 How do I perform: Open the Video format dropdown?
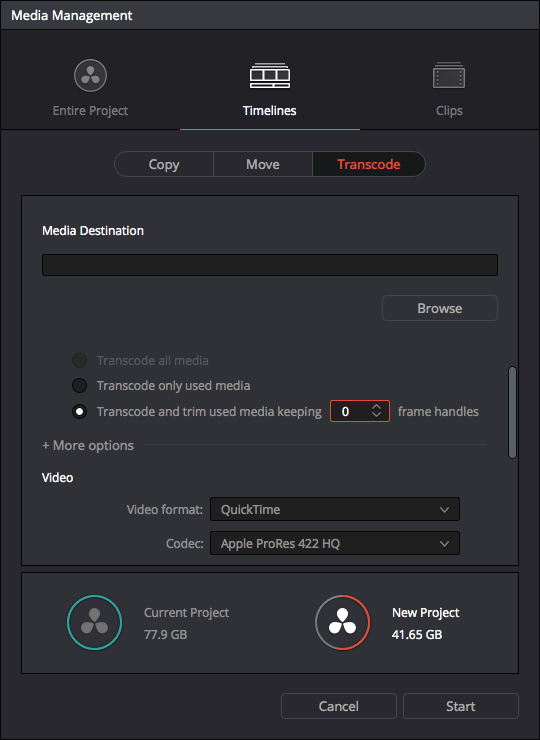tap(335, 509)
